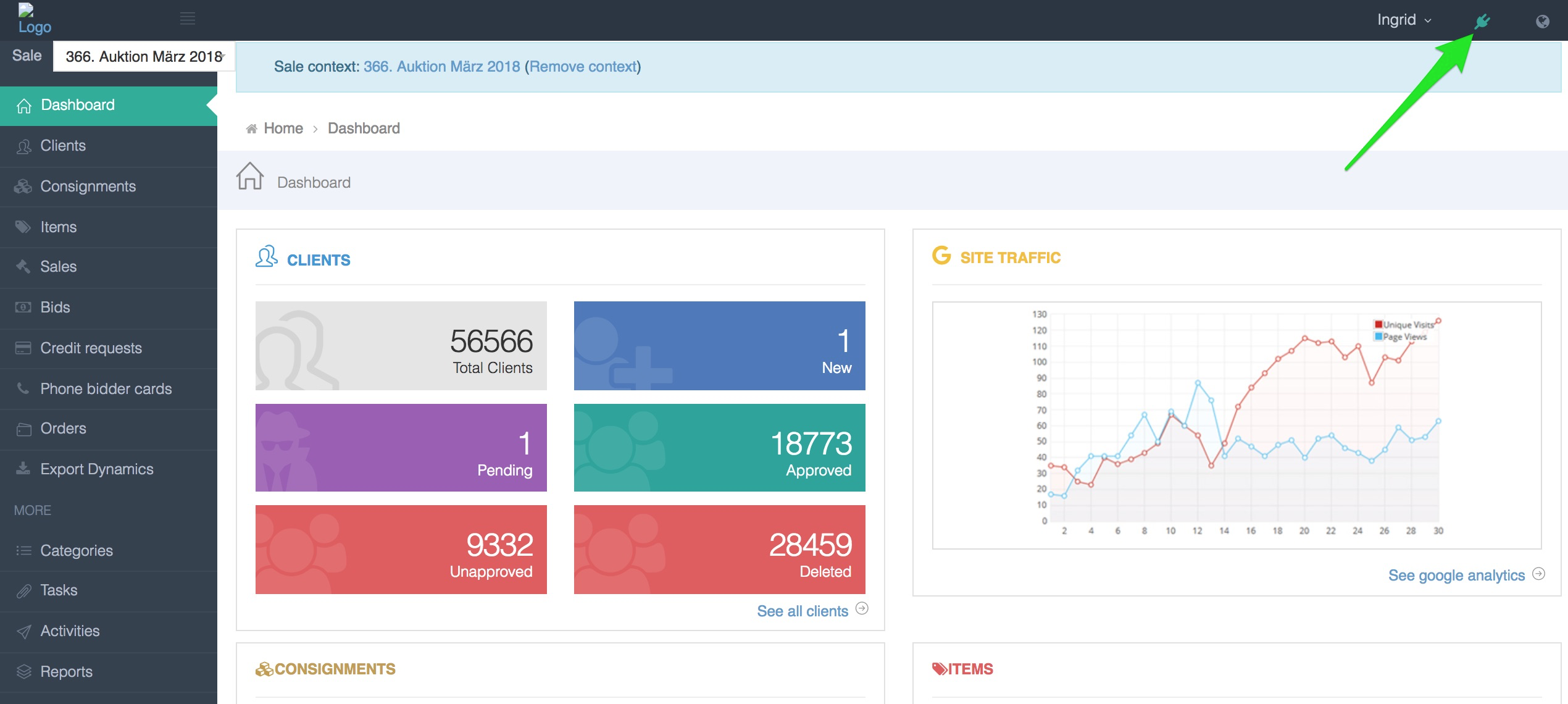Open Orders in the sidebar
This screenshot has height=704, width=1568.
109,429
